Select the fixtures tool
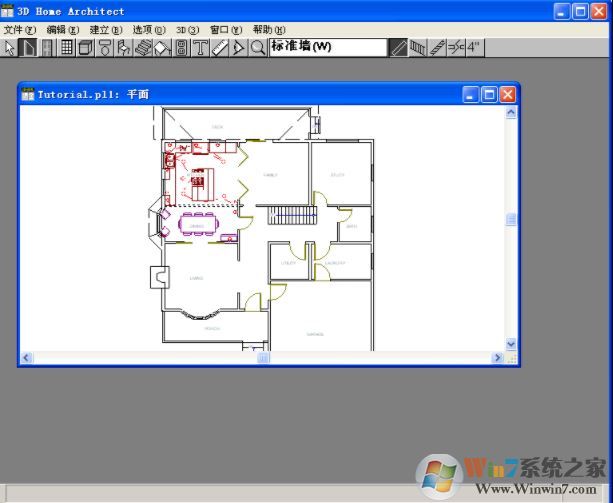Image resolution: width=613 pixels, height=503 pixels. (104, 48)
